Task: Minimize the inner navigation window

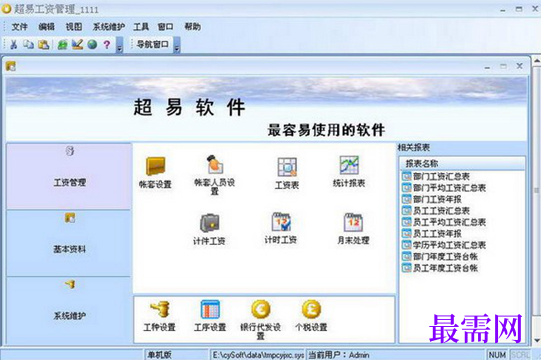Action: click(x=487, y=67)
